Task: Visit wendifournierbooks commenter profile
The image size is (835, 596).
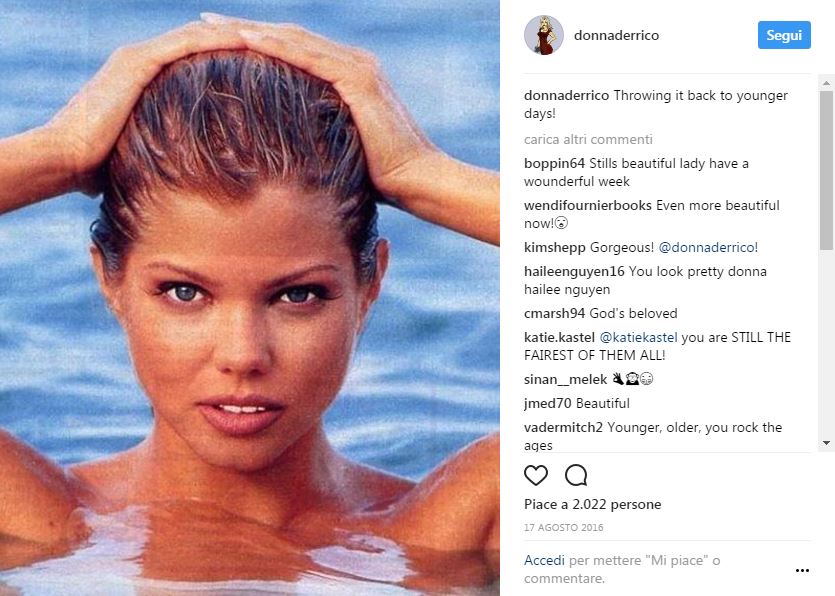Action: (x=588, y=205)
